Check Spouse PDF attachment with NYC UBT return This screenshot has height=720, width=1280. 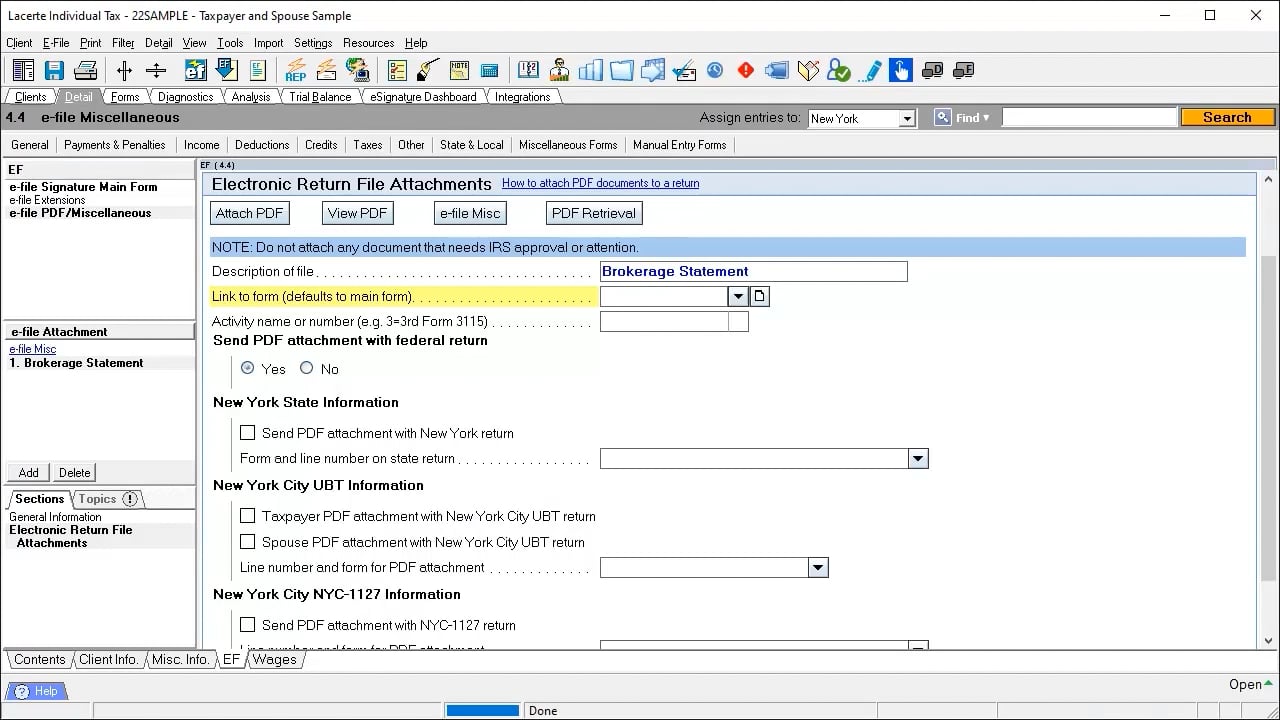(x=248, y=542)
